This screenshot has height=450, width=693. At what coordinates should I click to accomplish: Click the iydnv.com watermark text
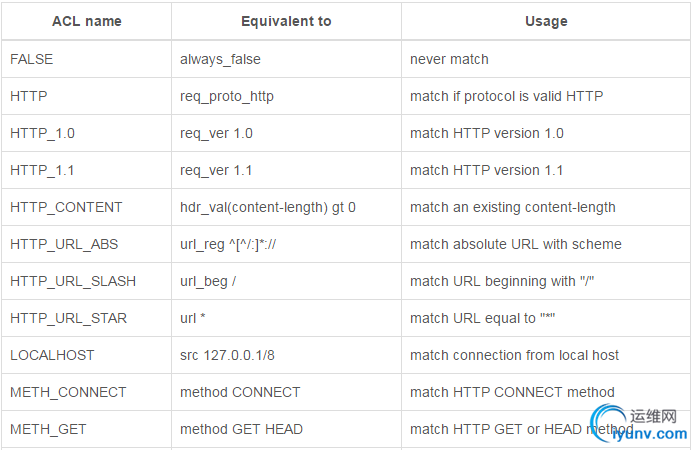click(655, 435)
